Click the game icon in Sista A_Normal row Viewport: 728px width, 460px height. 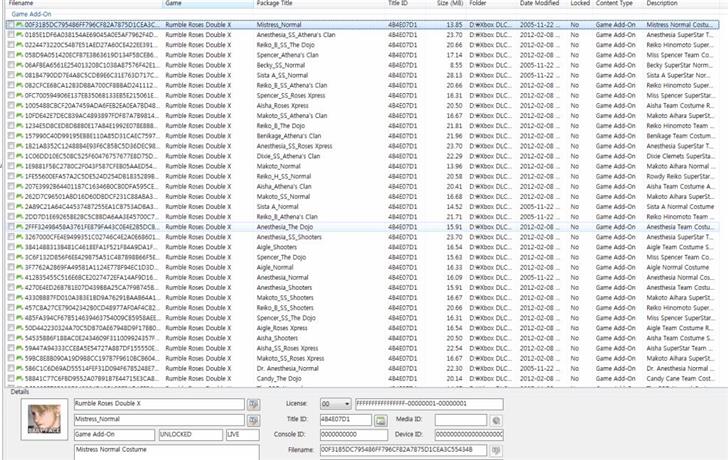pyautogui.click(x=20, y=207)
